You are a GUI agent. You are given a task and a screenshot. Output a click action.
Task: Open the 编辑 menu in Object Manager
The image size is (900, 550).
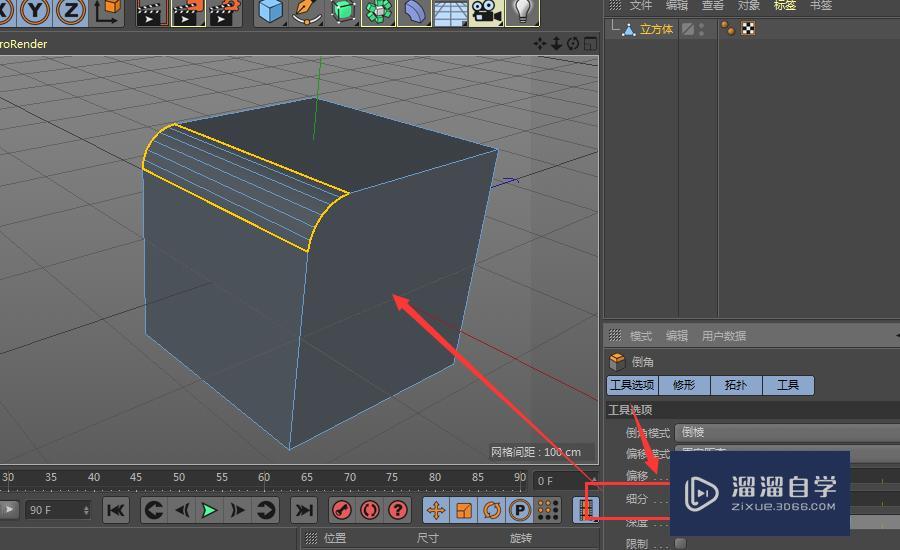pyautogui.click(x=677, y=5)
